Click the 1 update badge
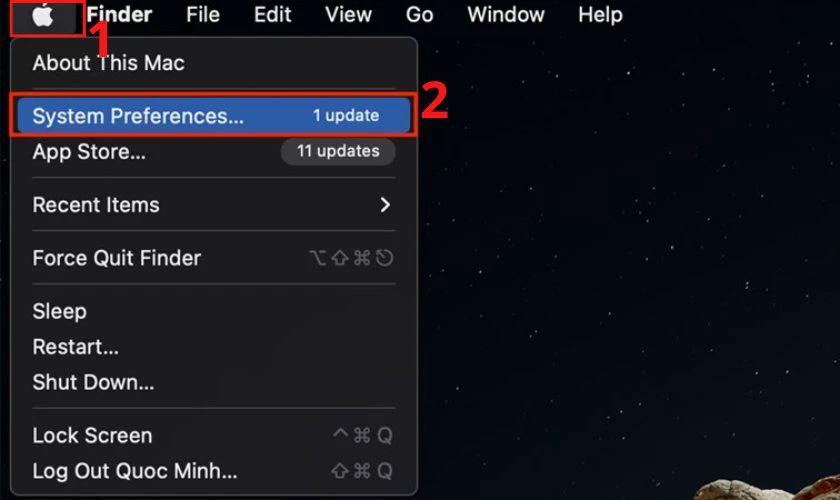This screenshot has height=500, width=840. [x=346, y=115]
